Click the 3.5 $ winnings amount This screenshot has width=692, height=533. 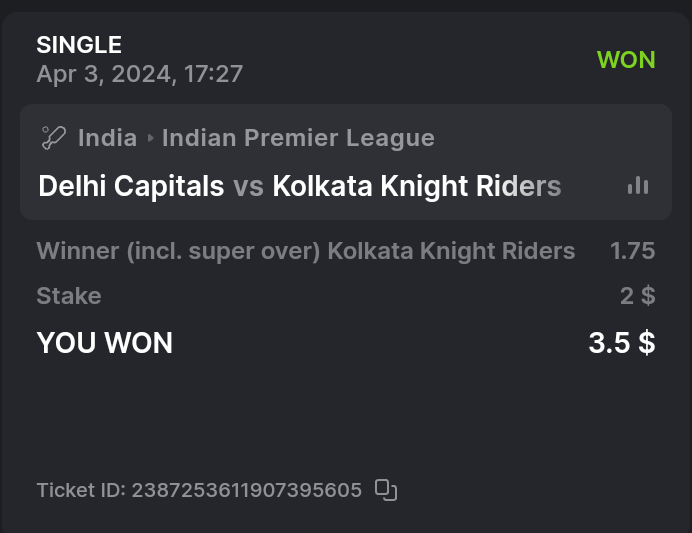(621, 343)
